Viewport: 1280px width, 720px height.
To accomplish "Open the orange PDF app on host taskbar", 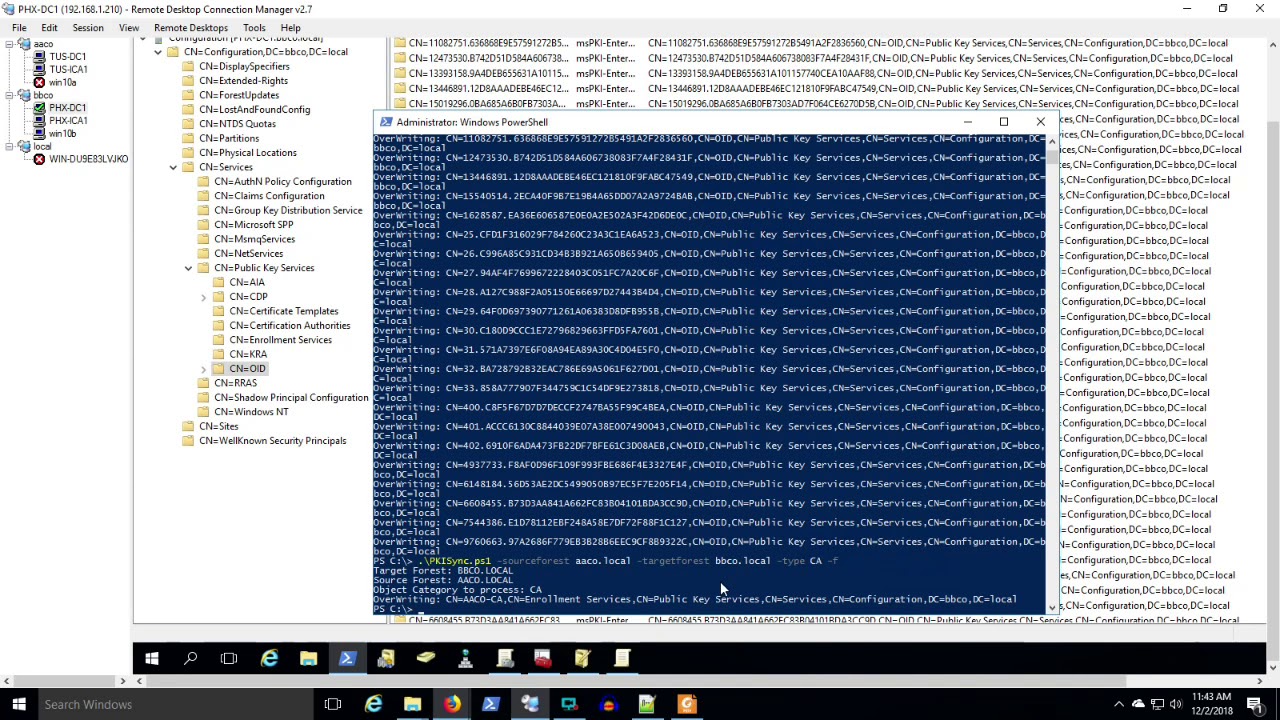I will click(x=686, y=704).
